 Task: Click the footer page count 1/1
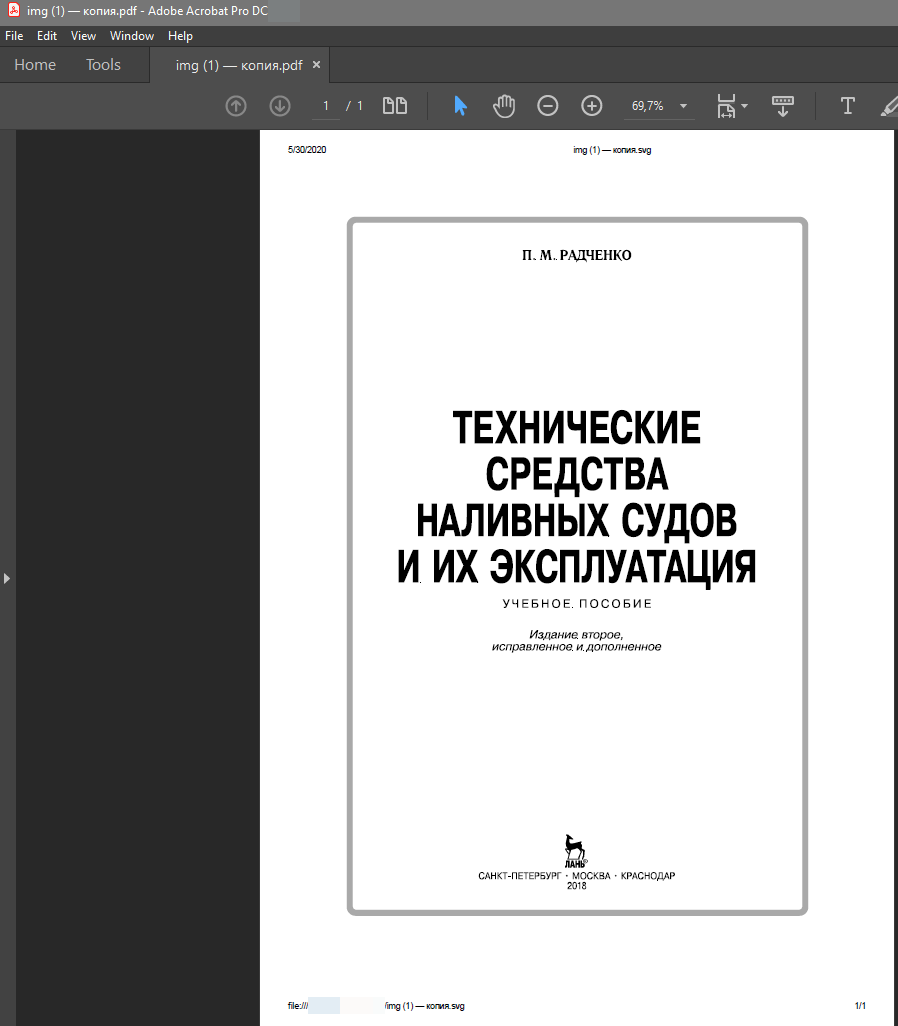pyautogui.click(x=861, y=1006)
